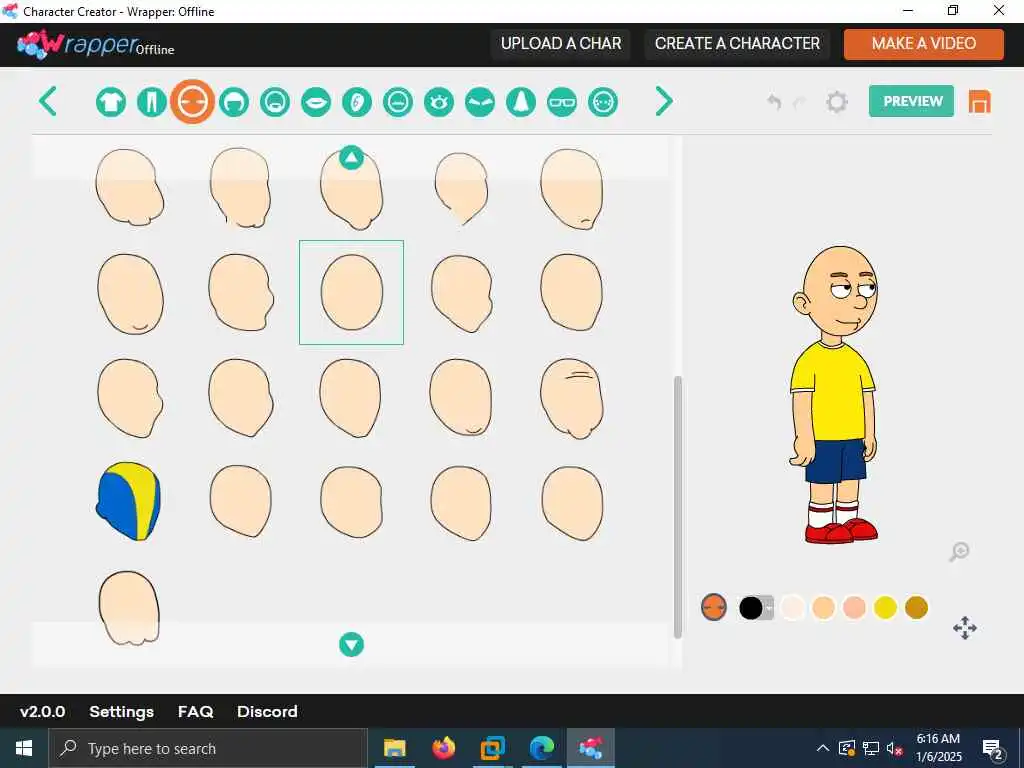Open the ear category icon
Screen dimensions: 1024x768
tap(357, 102)
